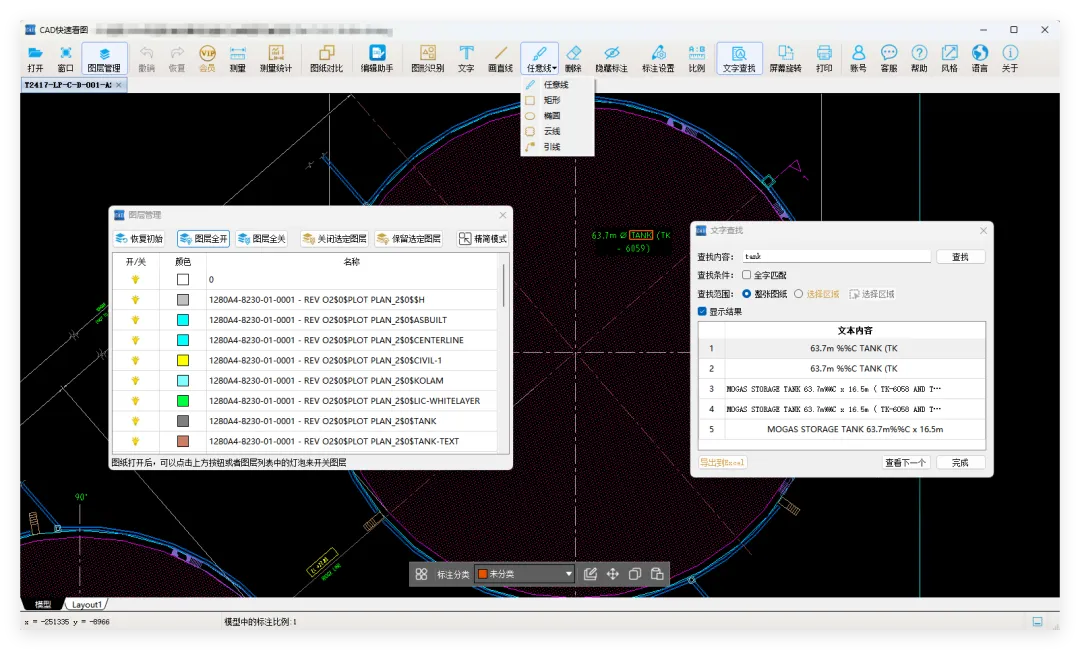Open the 打印 print icon

[x=824, y=59]
